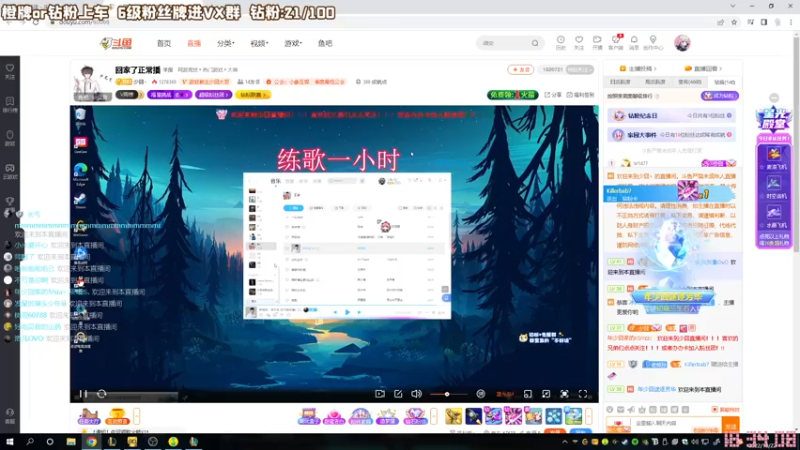Click the streamer avatar thumbnail
This screenshot has width=800, height=450.
tap(92, 82)
